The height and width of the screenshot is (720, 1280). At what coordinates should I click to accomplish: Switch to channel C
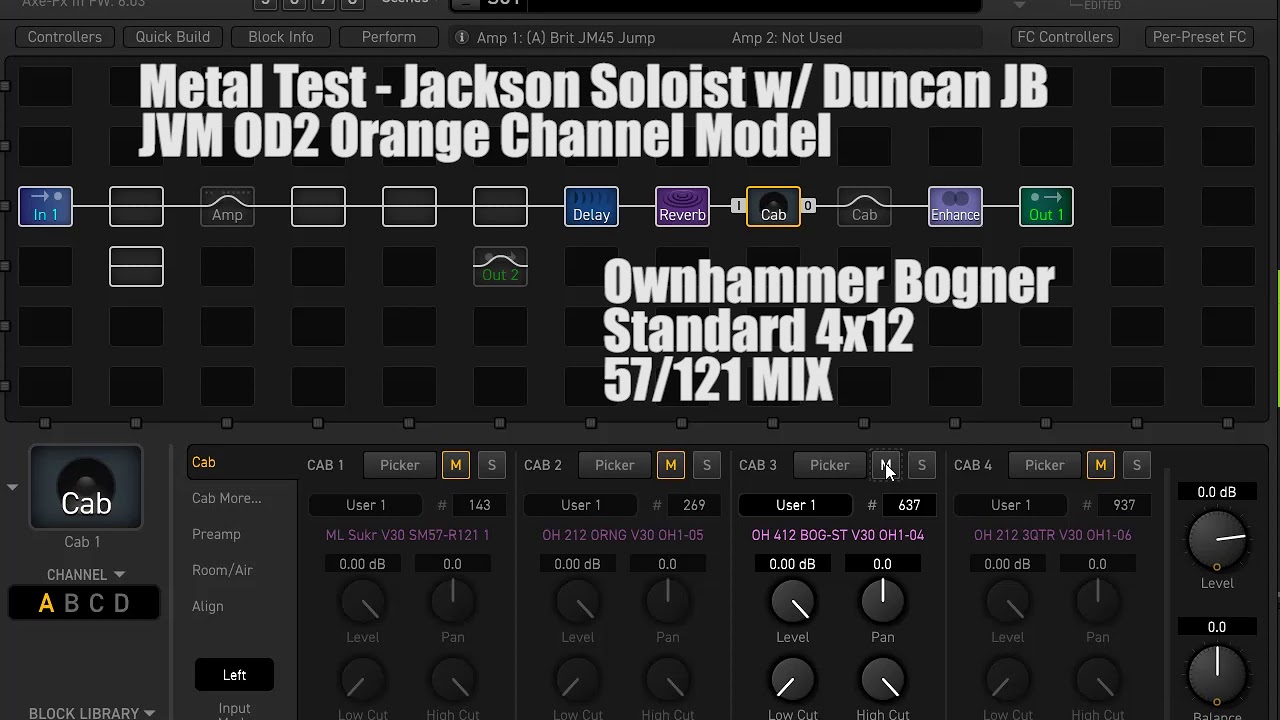click(96, 603)
